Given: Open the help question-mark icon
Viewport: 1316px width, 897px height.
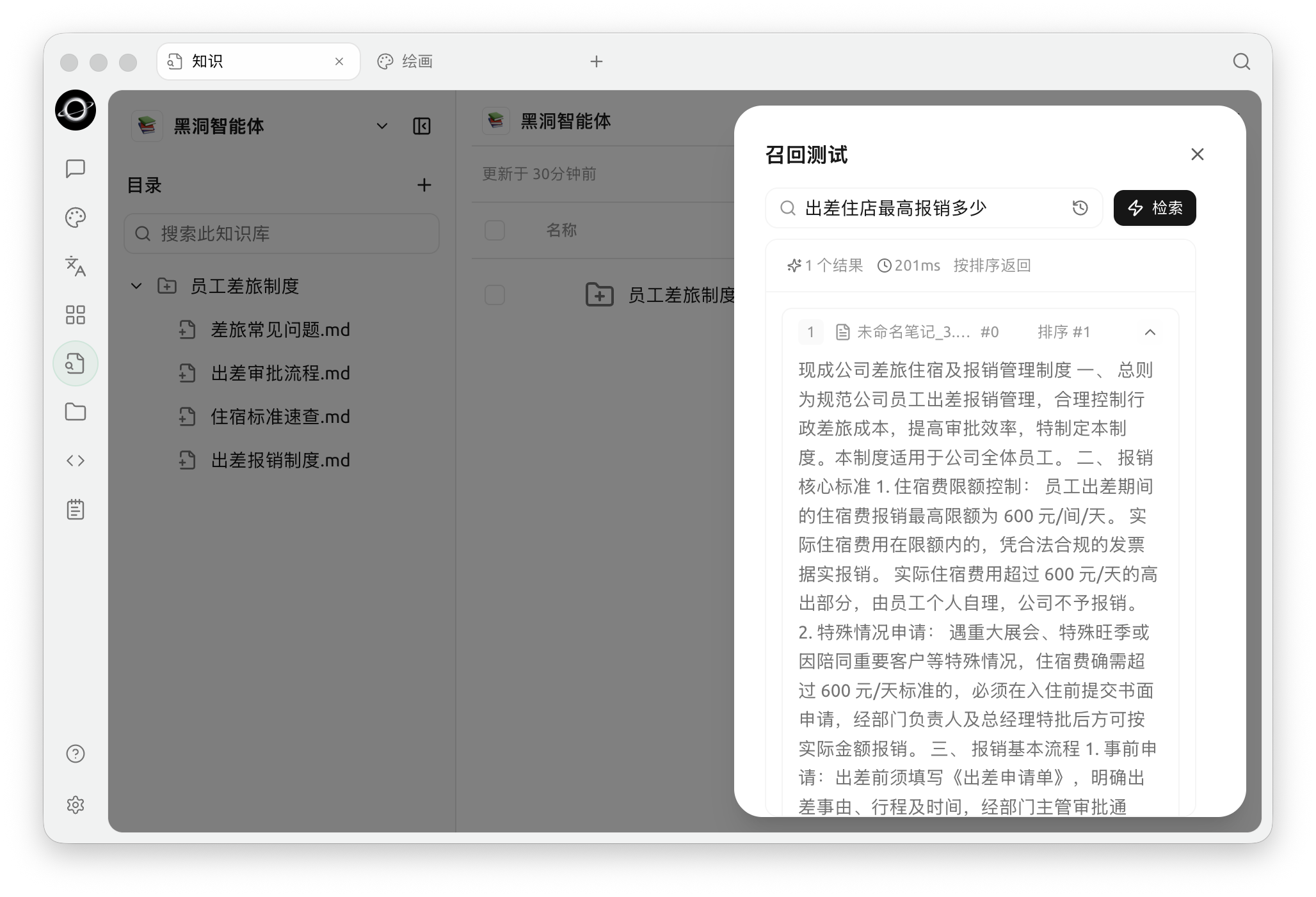Looking at the screenshot, I should click(x=76, y=754).
